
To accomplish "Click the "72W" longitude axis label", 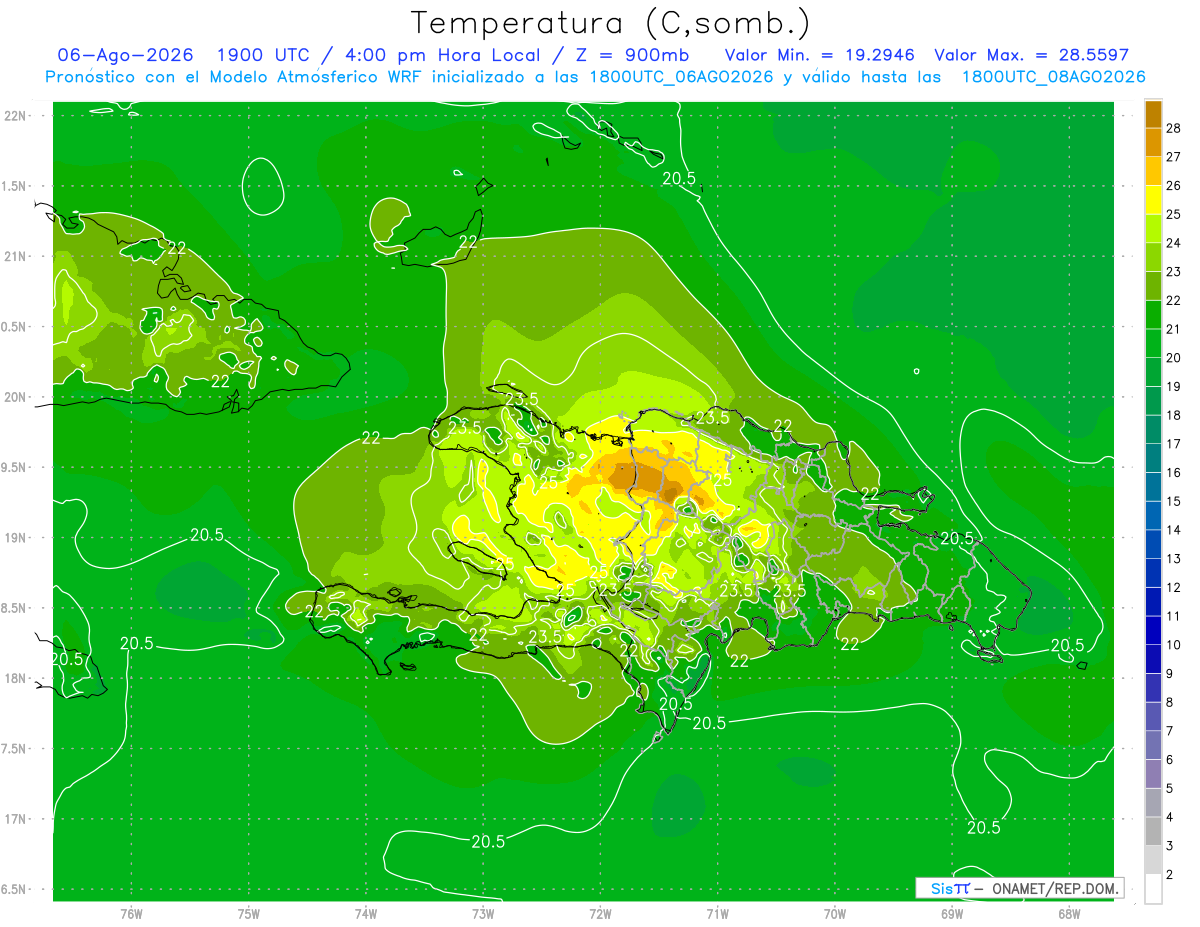I will tap(600, 913).
